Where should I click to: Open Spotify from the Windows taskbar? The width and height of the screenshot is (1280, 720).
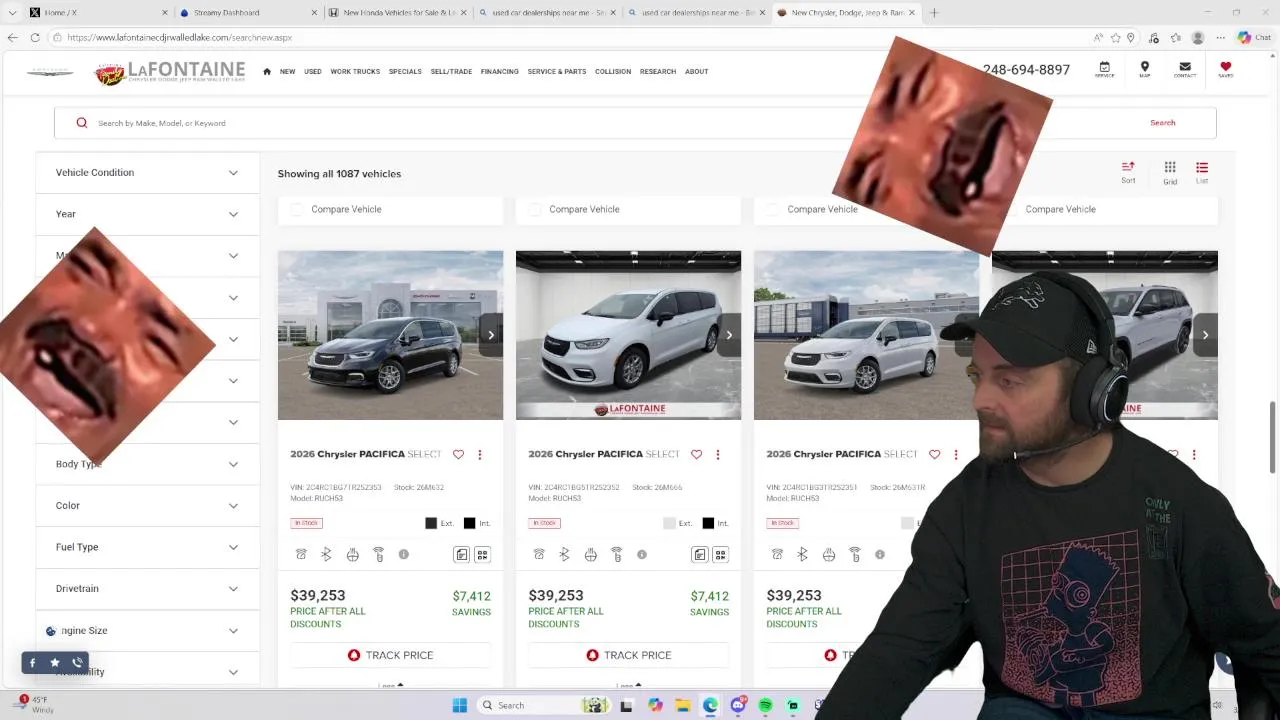765,705
